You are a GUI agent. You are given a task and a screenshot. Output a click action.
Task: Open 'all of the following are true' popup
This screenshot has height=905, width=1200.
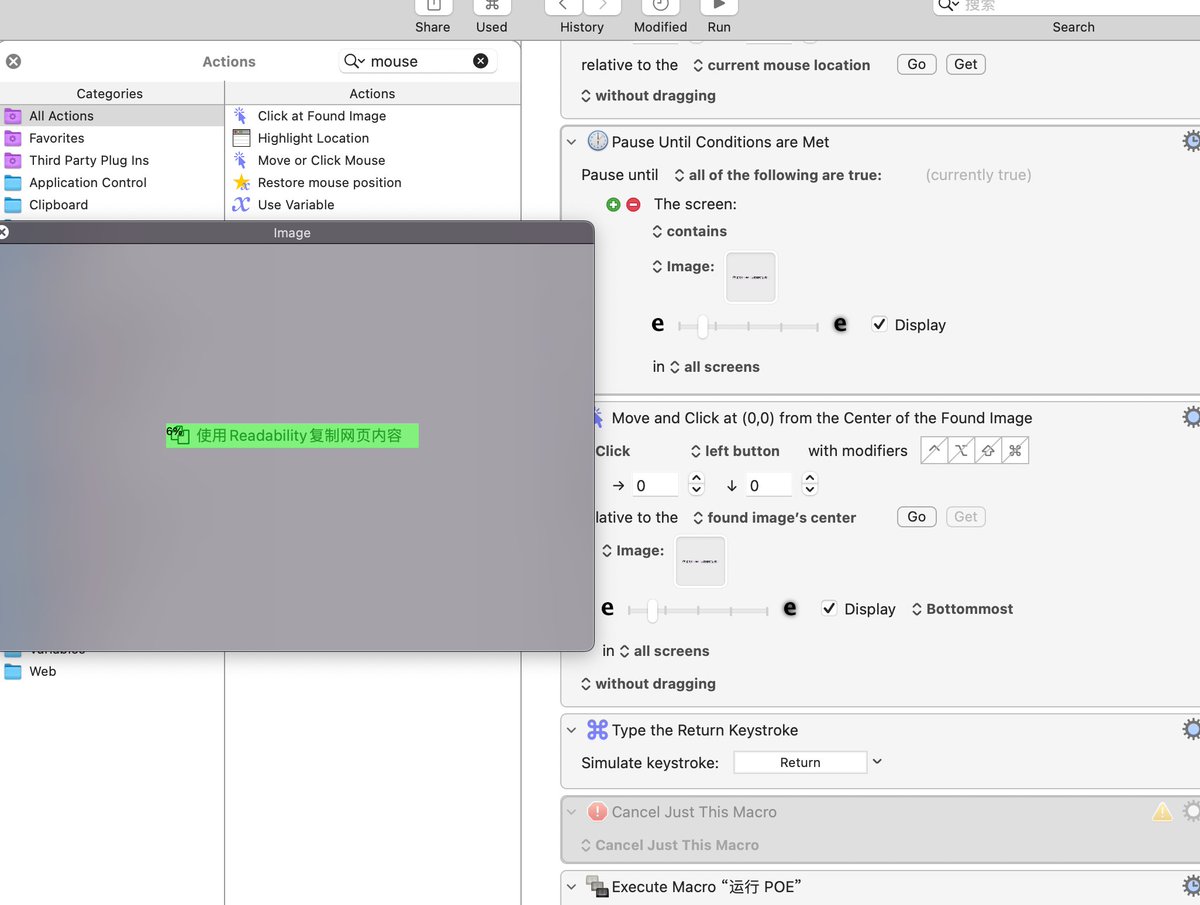tap(778, 175)
